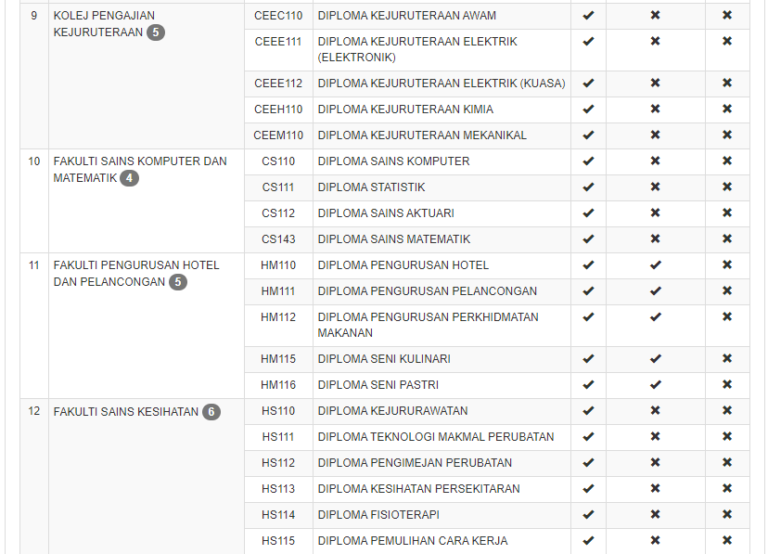Click the last-column cross icon for HM116
This screenshot has height=554, width=768.
[727, 385]
